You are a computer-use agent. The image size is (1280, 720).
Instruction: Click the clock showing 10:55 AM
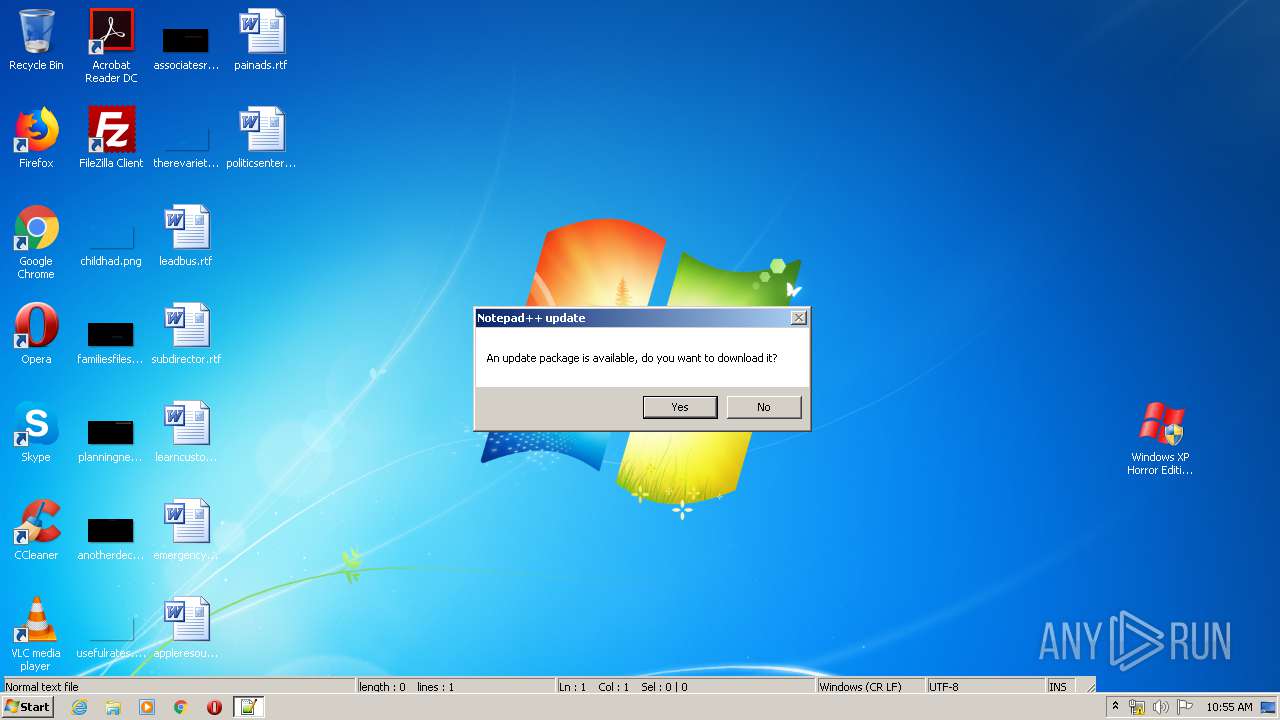click(1229, 707)
